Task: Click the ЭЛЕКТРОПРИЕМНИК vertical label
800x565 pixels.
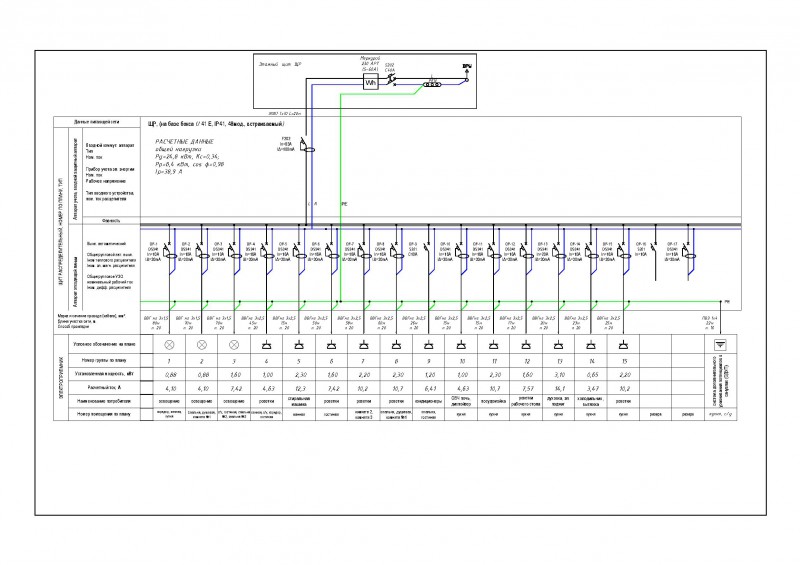Action: pos(61,378)
